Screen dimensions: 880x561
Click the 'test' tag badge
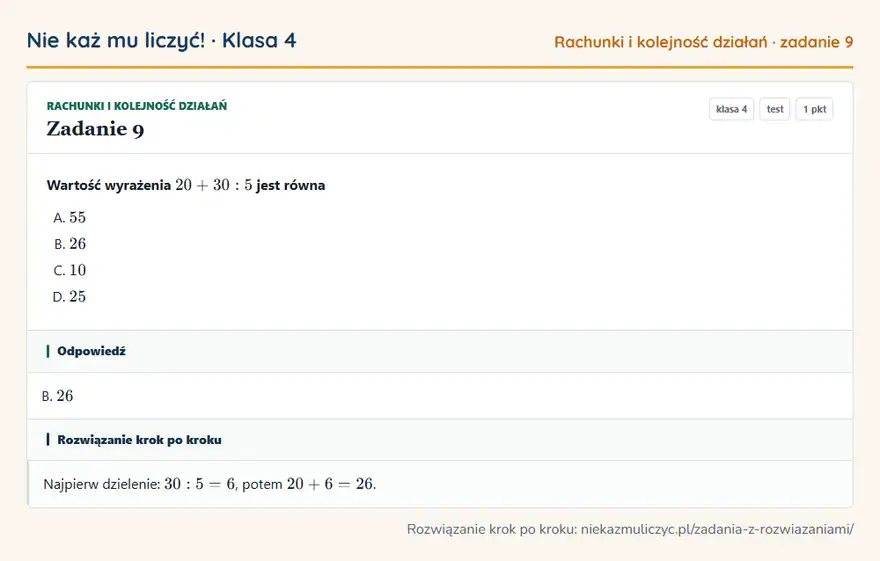[774, 109]
